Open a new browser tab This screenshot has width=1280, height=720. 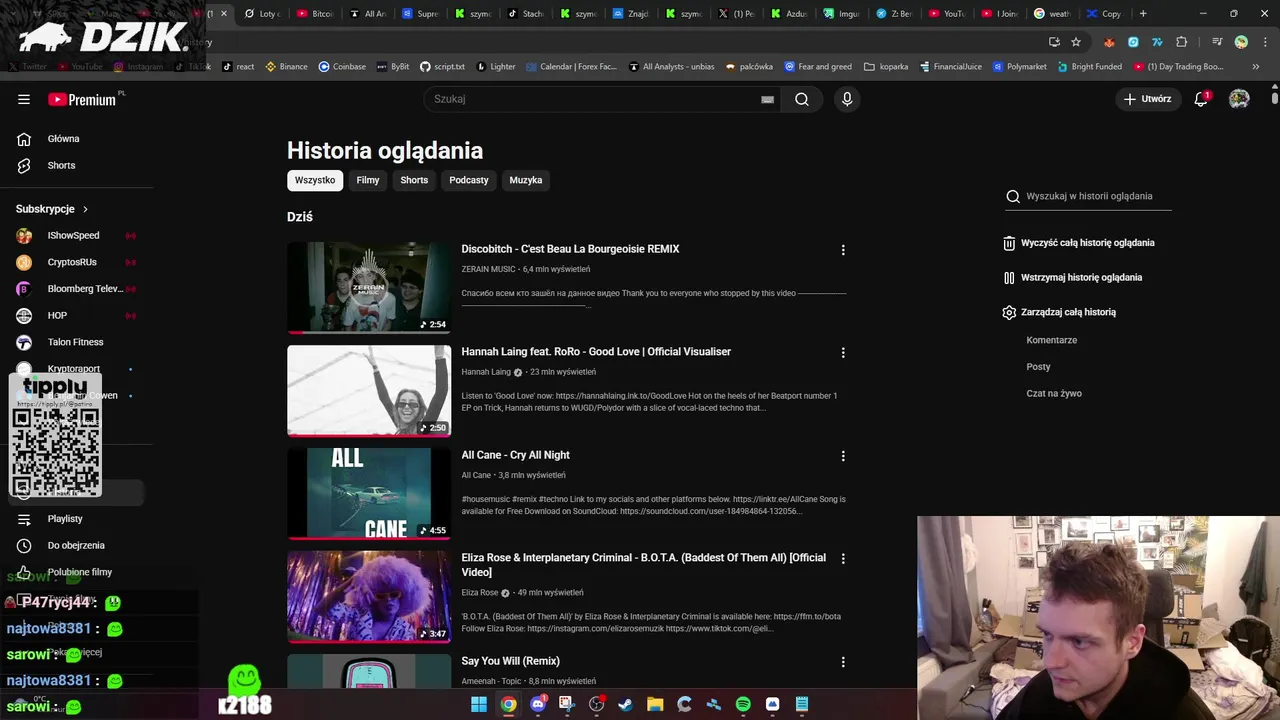click(1143, 14)
